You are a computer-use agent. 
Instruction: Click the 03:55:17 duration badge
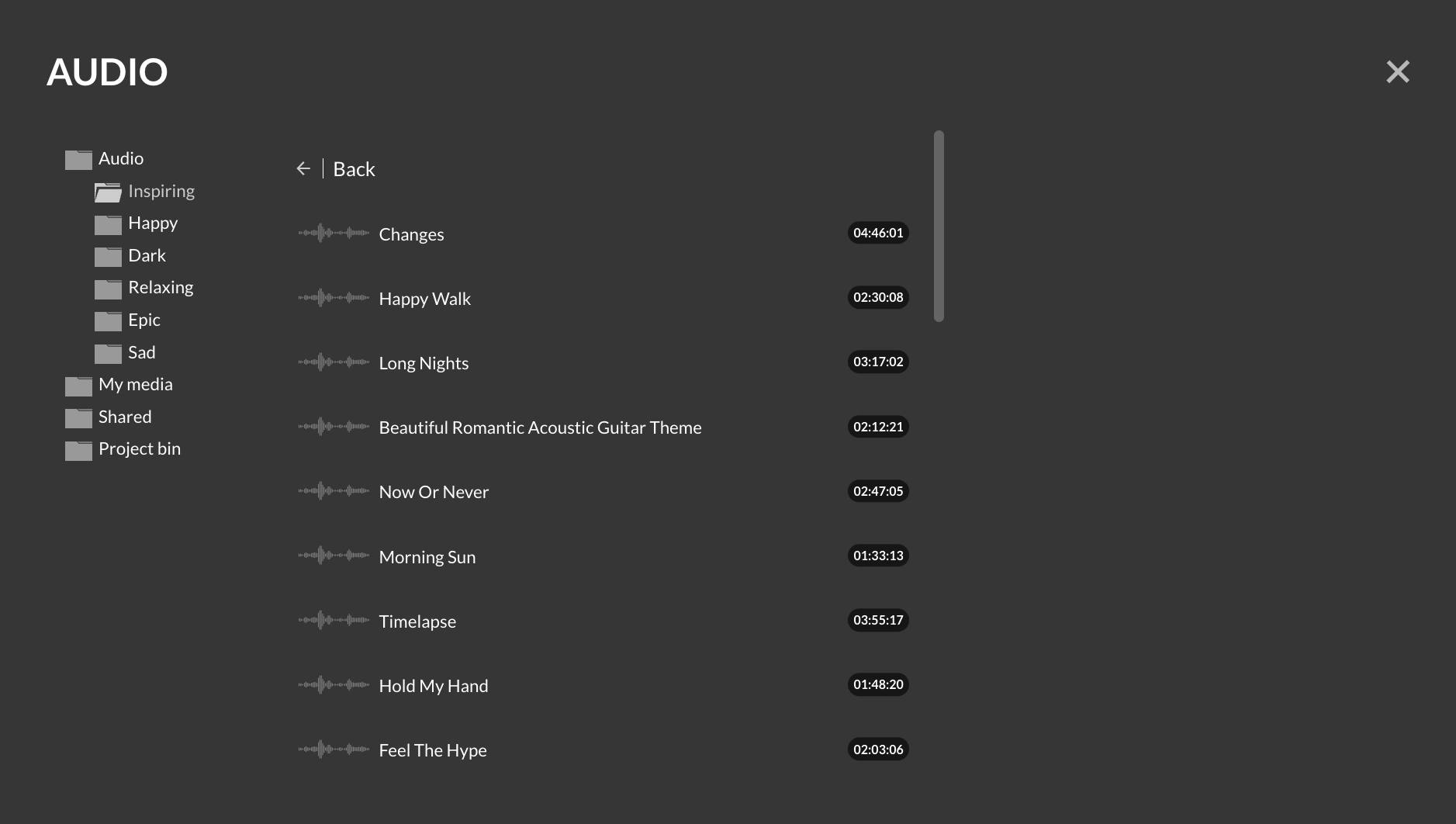click(x=878, y=620)
